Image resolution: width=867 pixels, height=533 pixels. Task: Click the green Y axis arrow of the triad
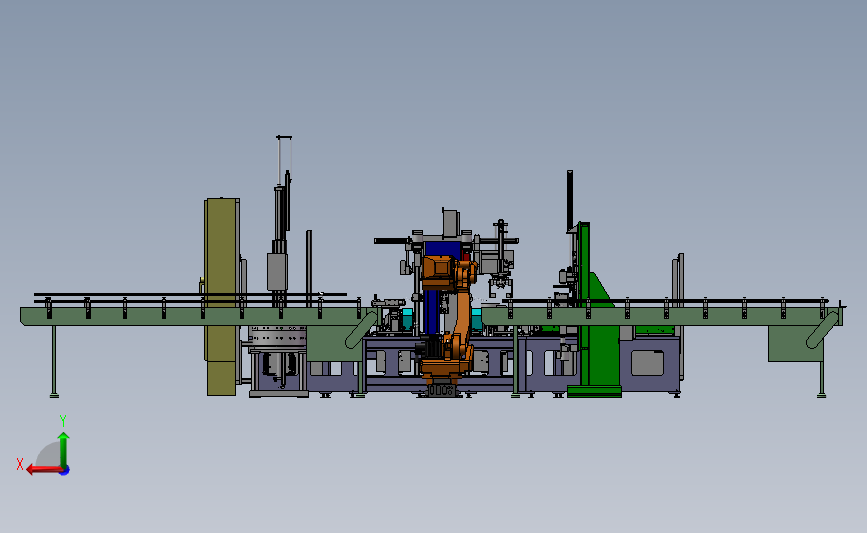coord(64,450)
